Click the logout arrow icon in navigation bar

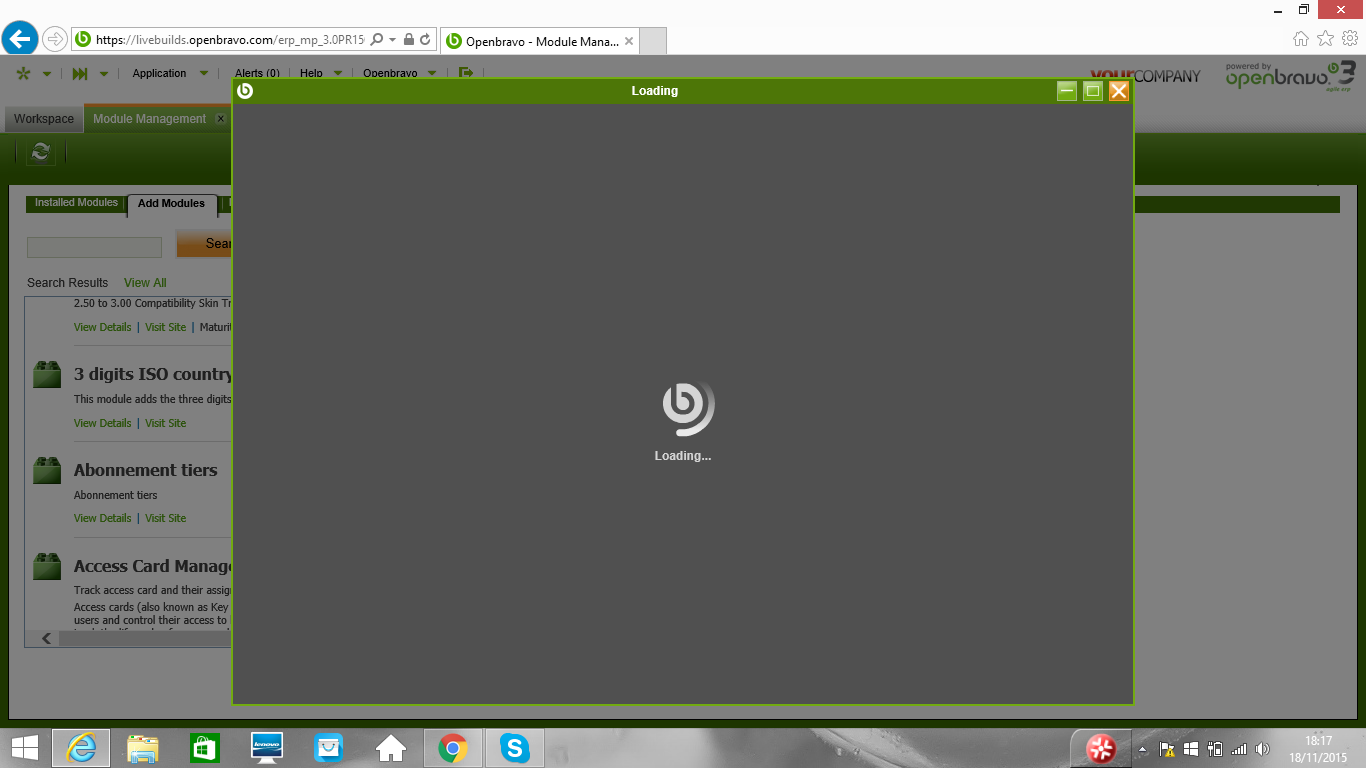pyautogui.click(x=465, y=73)
